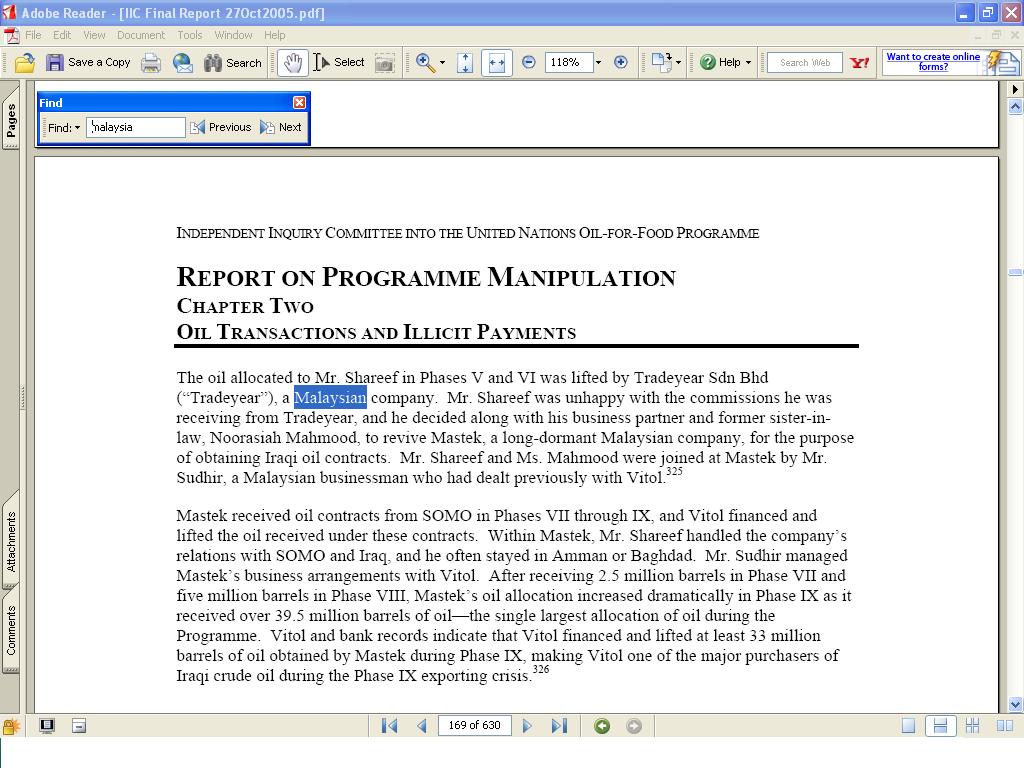Click the Snapshot camera tool

[x=385, y=63]
